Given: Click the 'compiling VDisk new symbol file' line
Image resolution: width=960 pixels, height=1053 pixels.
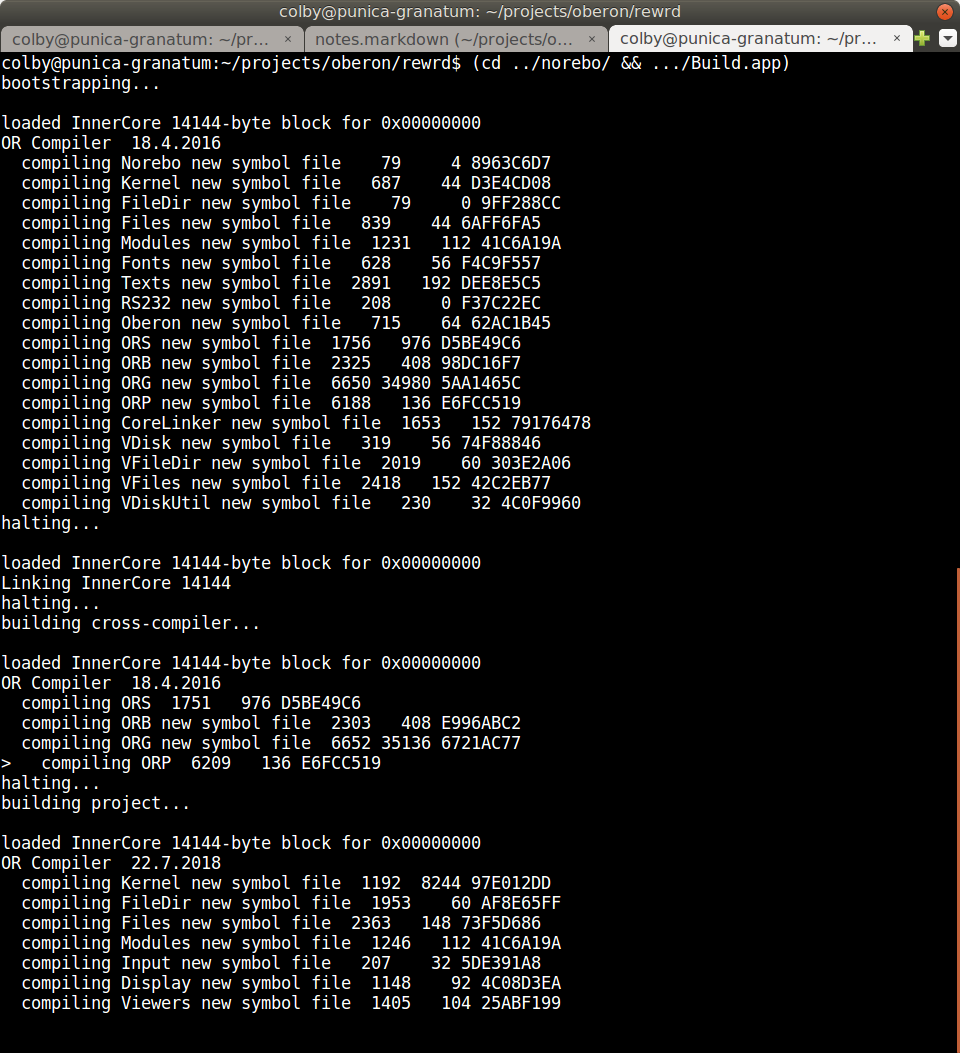Looking at the screenshot, I should pyautogui.click(x=281, y=443).
